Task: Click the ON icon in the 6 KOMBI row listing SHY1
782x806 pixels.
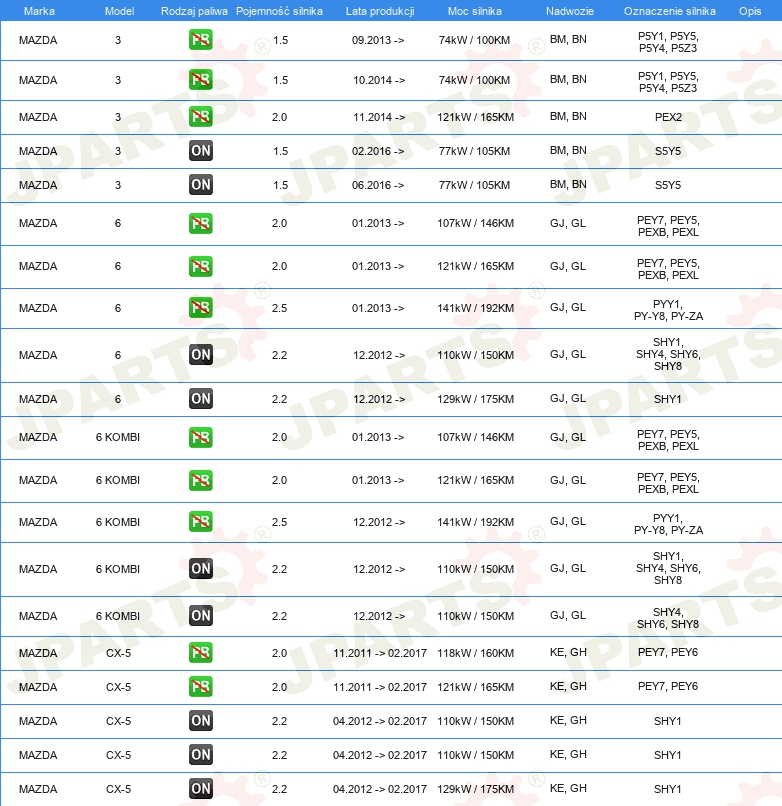Action: coord(201,569)
